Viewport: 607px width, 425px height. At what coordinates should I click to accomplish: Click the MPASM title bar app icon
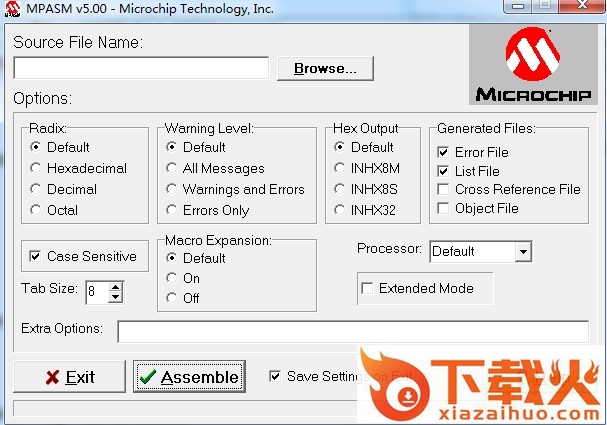(13, 10)
